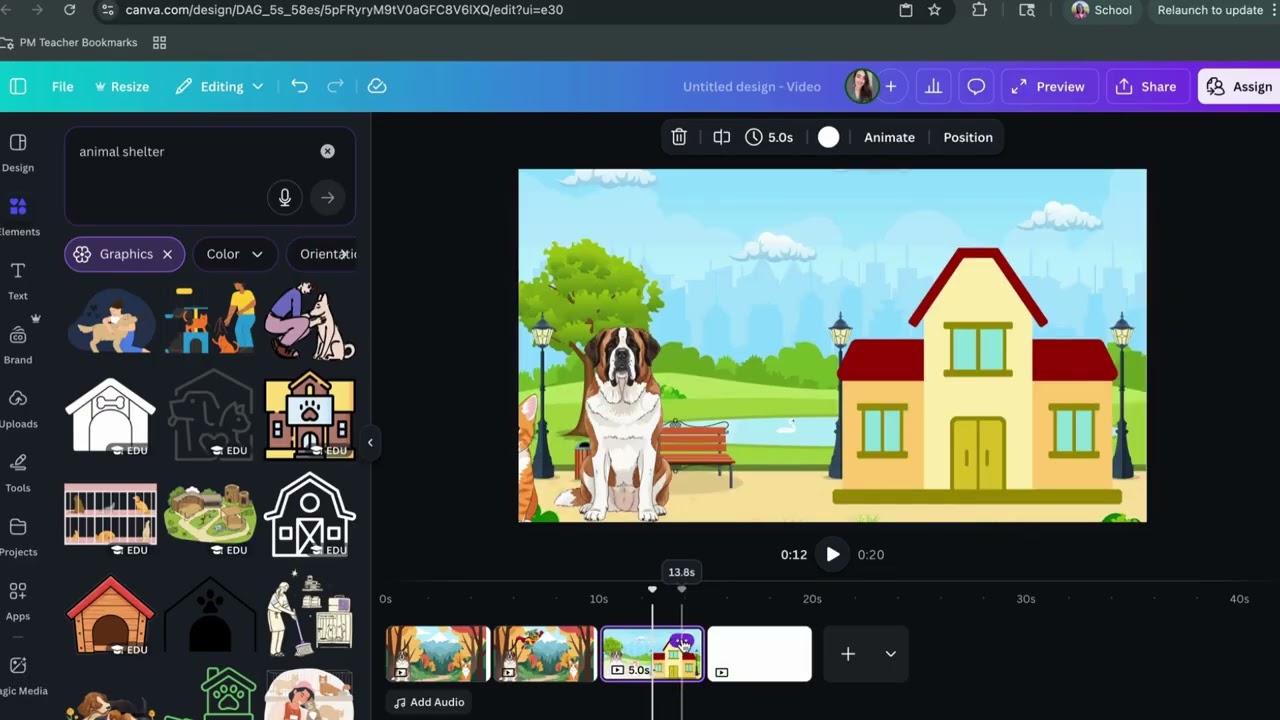Screen dimensions: 1280x720
Task: Clear the animal shelter search text
Action: [327, 151]
